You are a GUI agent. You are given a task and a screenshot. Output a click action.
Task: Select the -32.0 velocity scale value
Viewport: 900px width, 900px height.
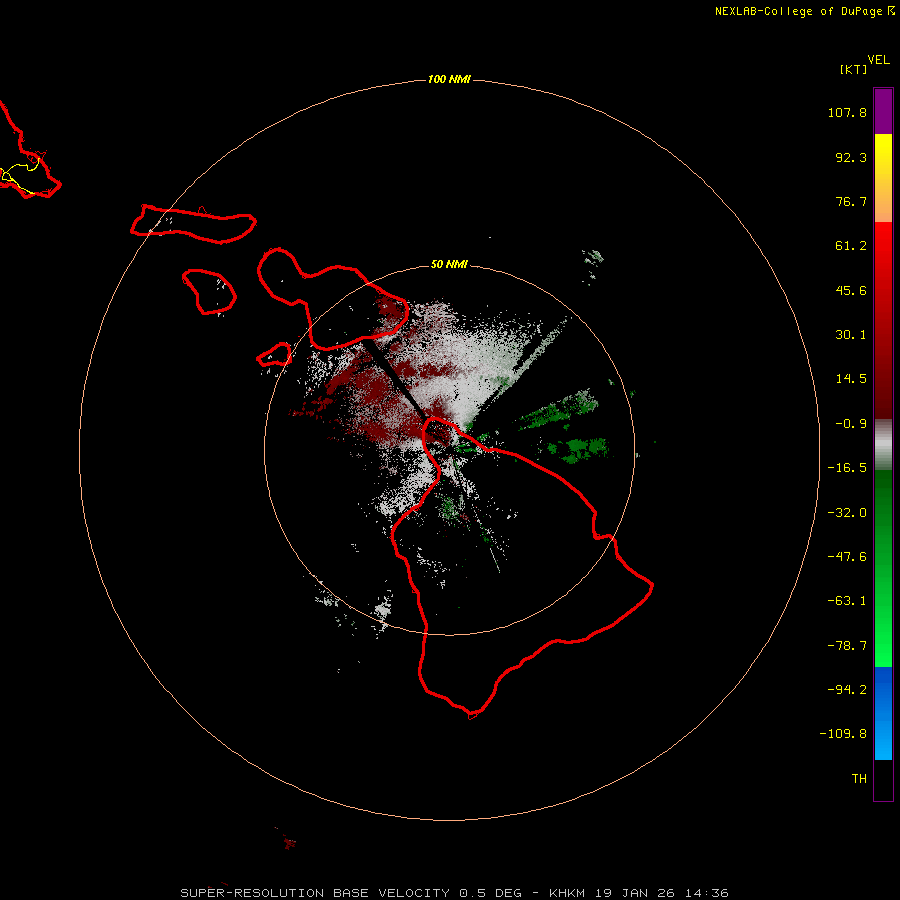(847, 513)
